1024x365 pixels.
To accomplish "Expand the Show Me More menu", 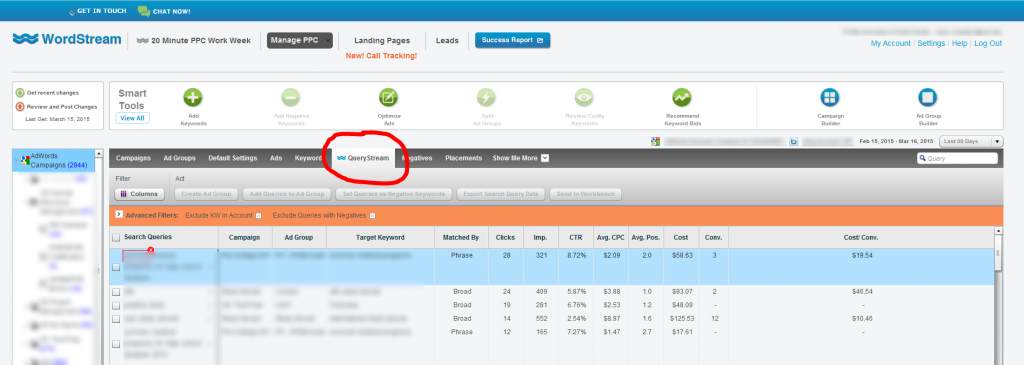I will pos(520,158).
